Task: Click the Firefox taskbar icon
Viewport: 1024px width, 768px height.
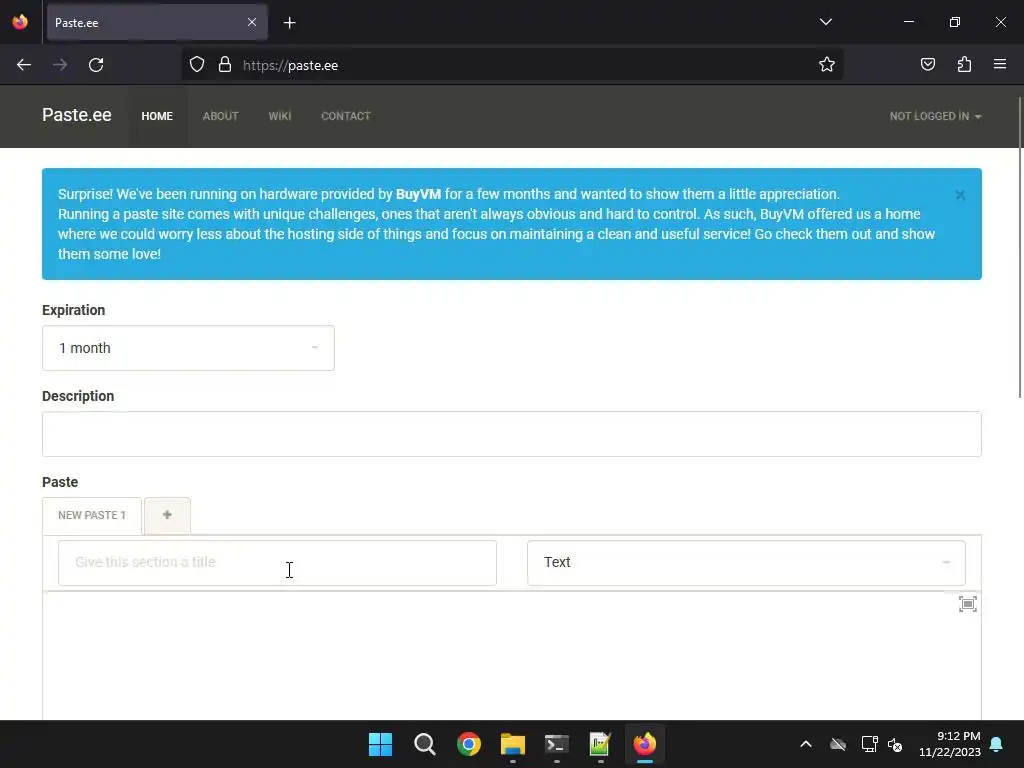Action: 645,744
